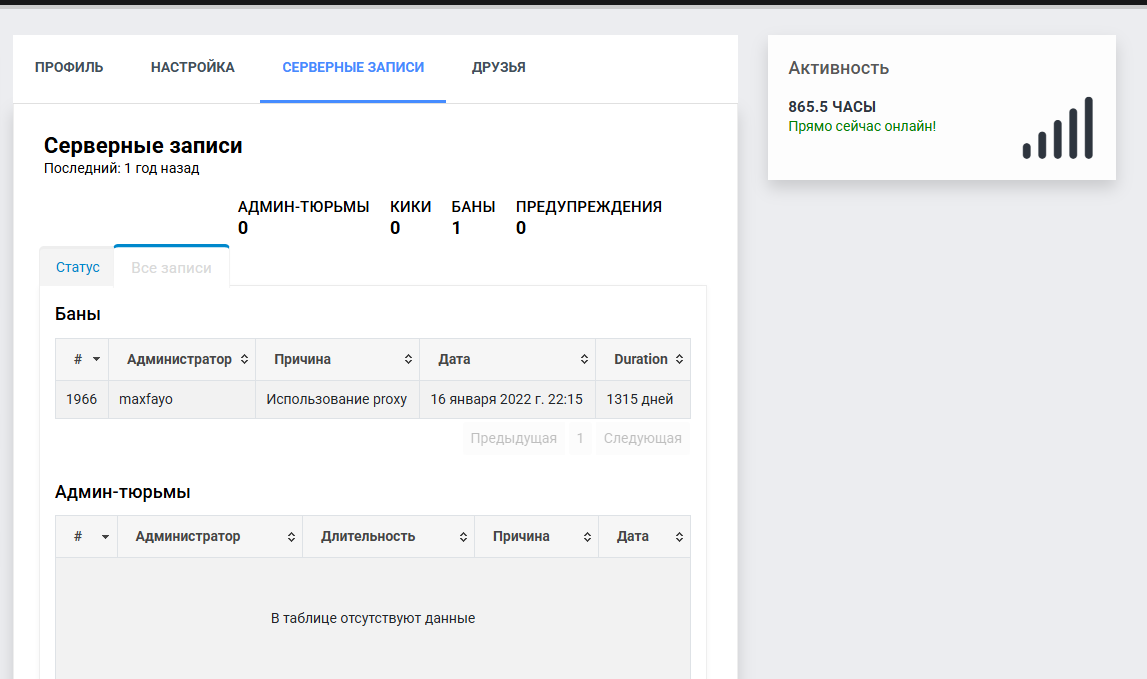Click the Баны section heading
1147x679 pixels.
(78, 314)
